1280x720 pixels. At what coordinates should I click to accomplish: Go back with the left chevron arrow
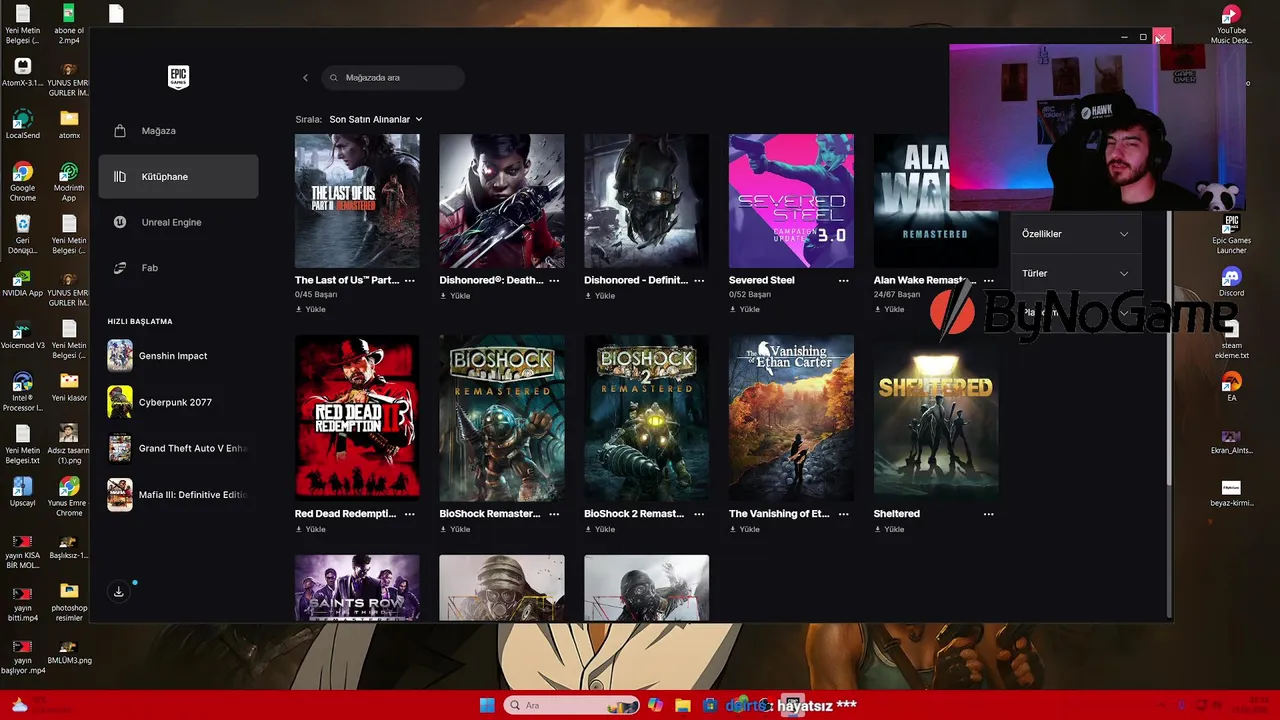306,77
